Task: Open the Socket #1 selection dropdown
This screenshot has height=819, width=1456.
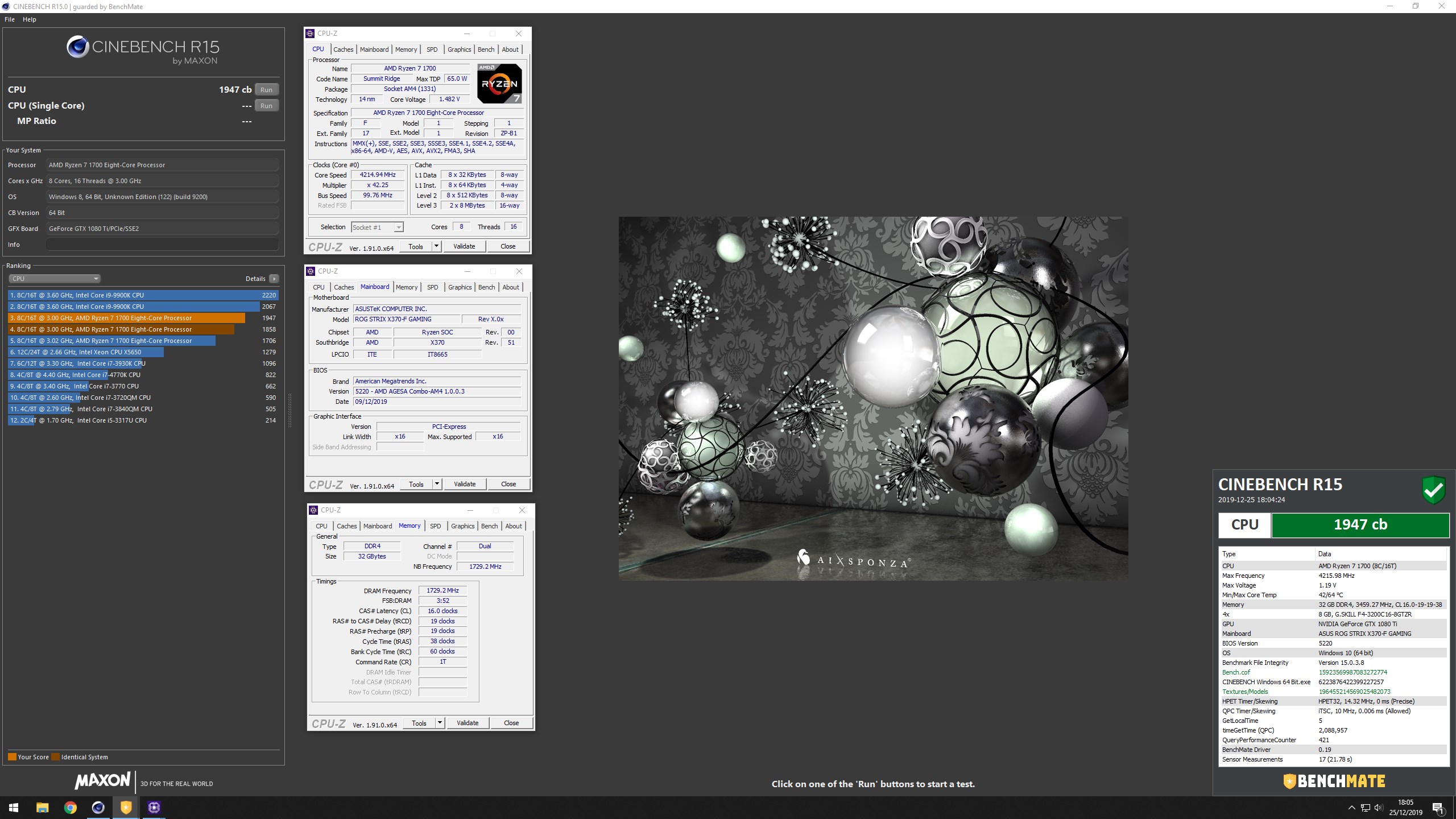Action: coord(377,227)
